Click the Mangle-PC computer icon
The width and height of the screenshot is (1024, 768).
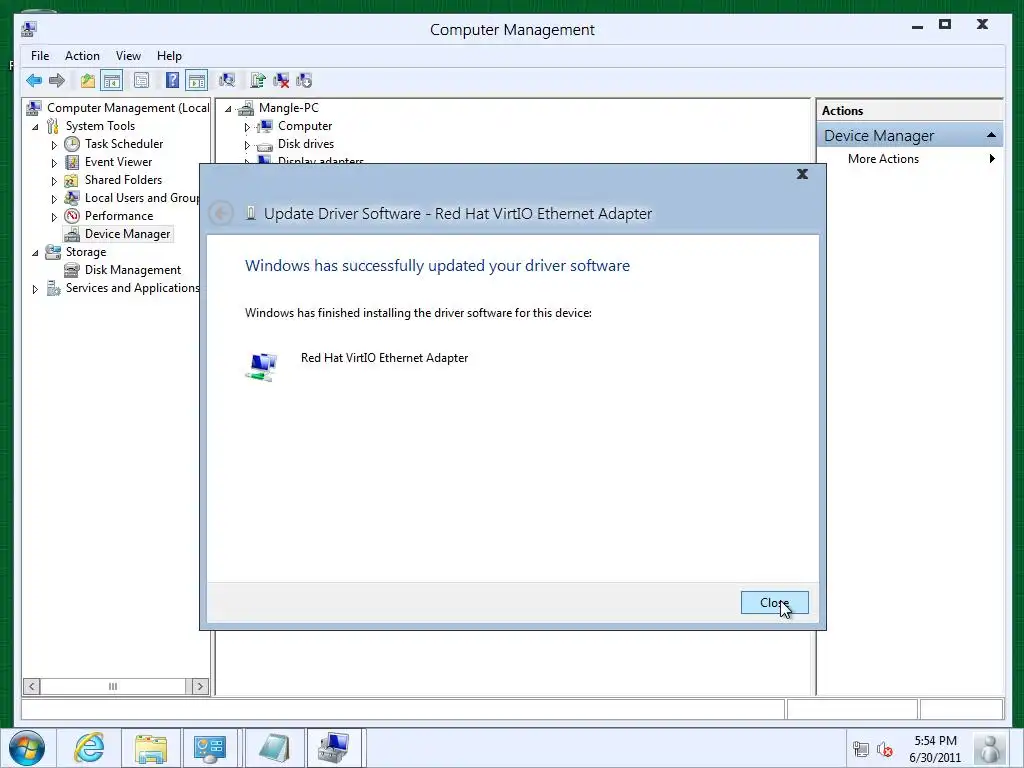[x=246, y=108]
